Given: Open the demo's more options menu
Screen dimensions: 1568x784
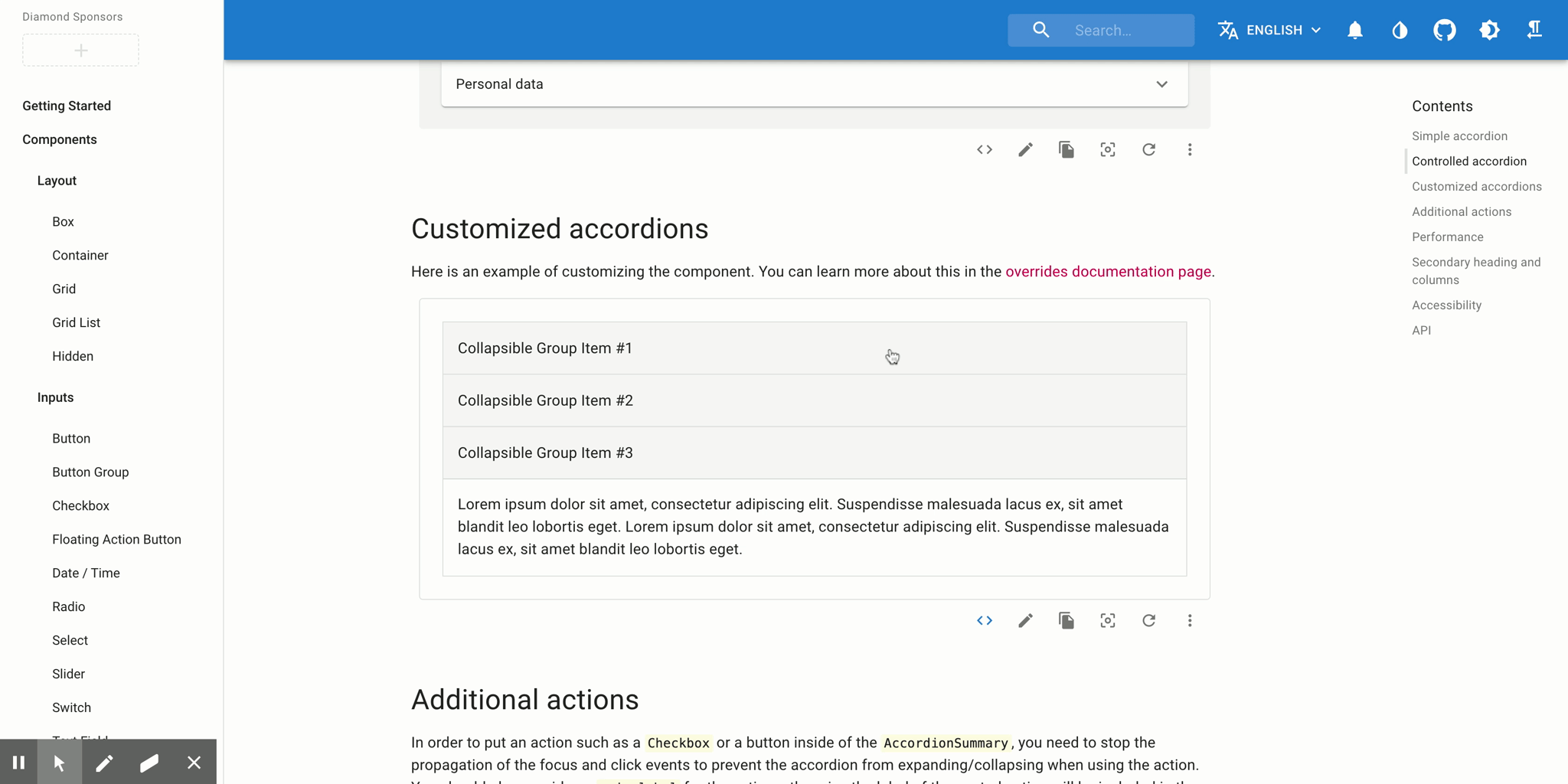Looking at the screenshot, I should point(1191,620).
